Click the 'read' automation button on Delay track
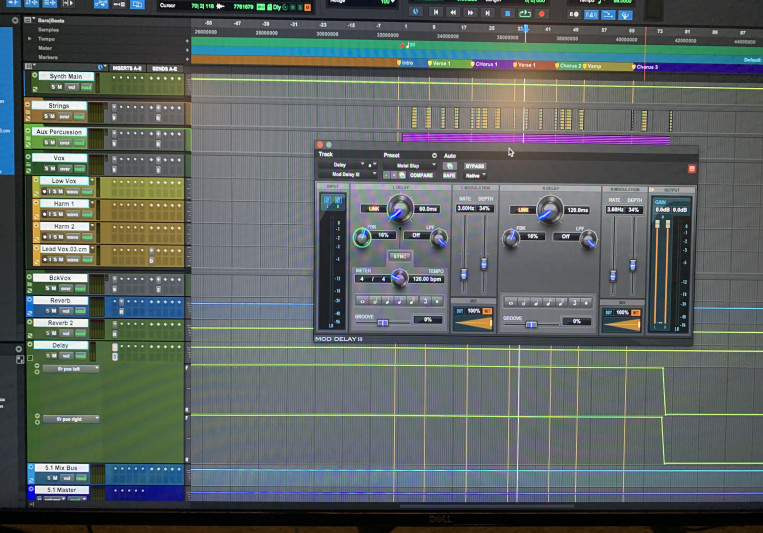This screenshot has width=763, height=533. tap(81, 356)
